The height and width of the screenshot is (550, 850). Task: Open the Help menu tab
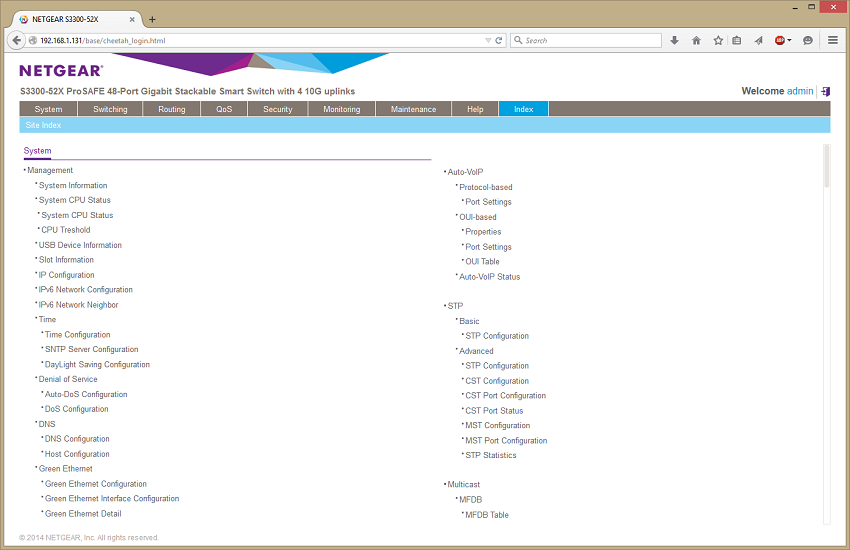click(x=475, y=109)
